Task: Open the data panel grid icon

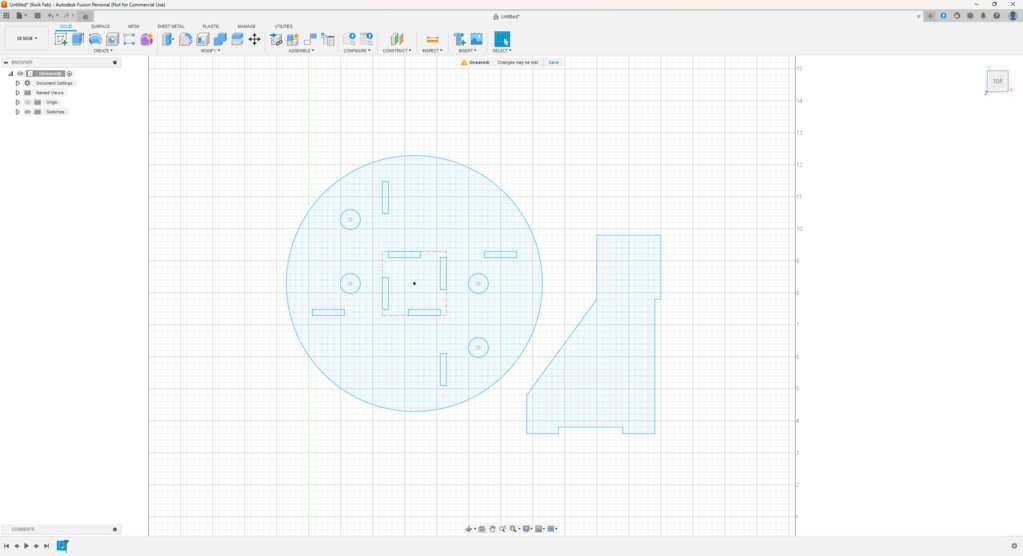Action: [x=6, y=16]
